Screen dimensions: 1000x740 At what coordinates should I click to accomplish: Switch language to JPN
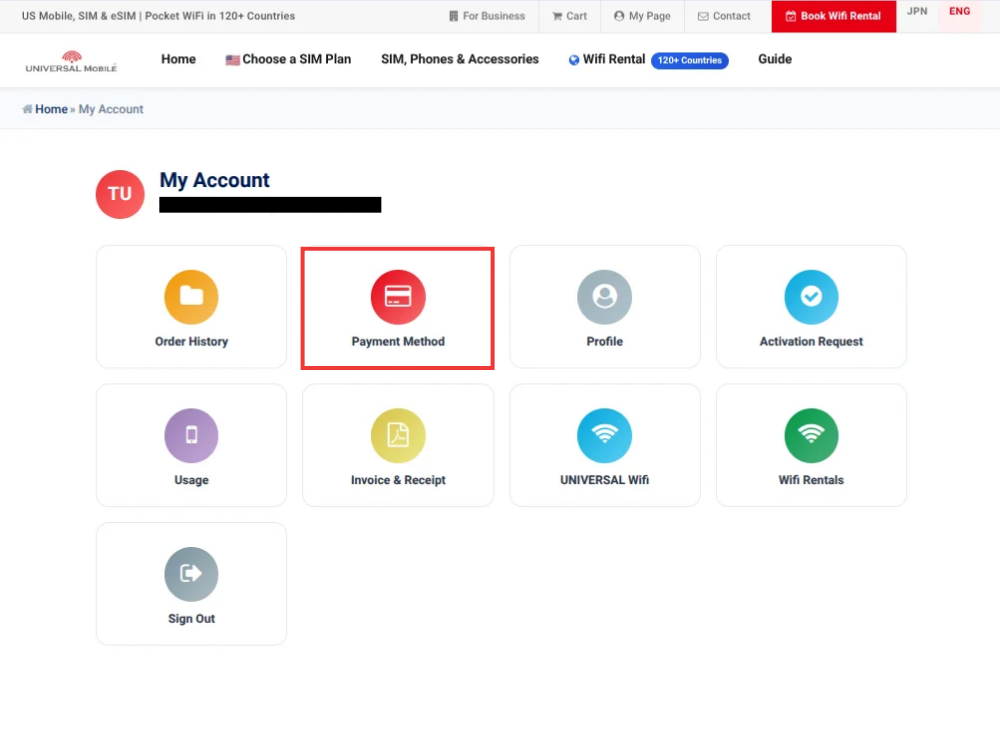click(917, 11)
